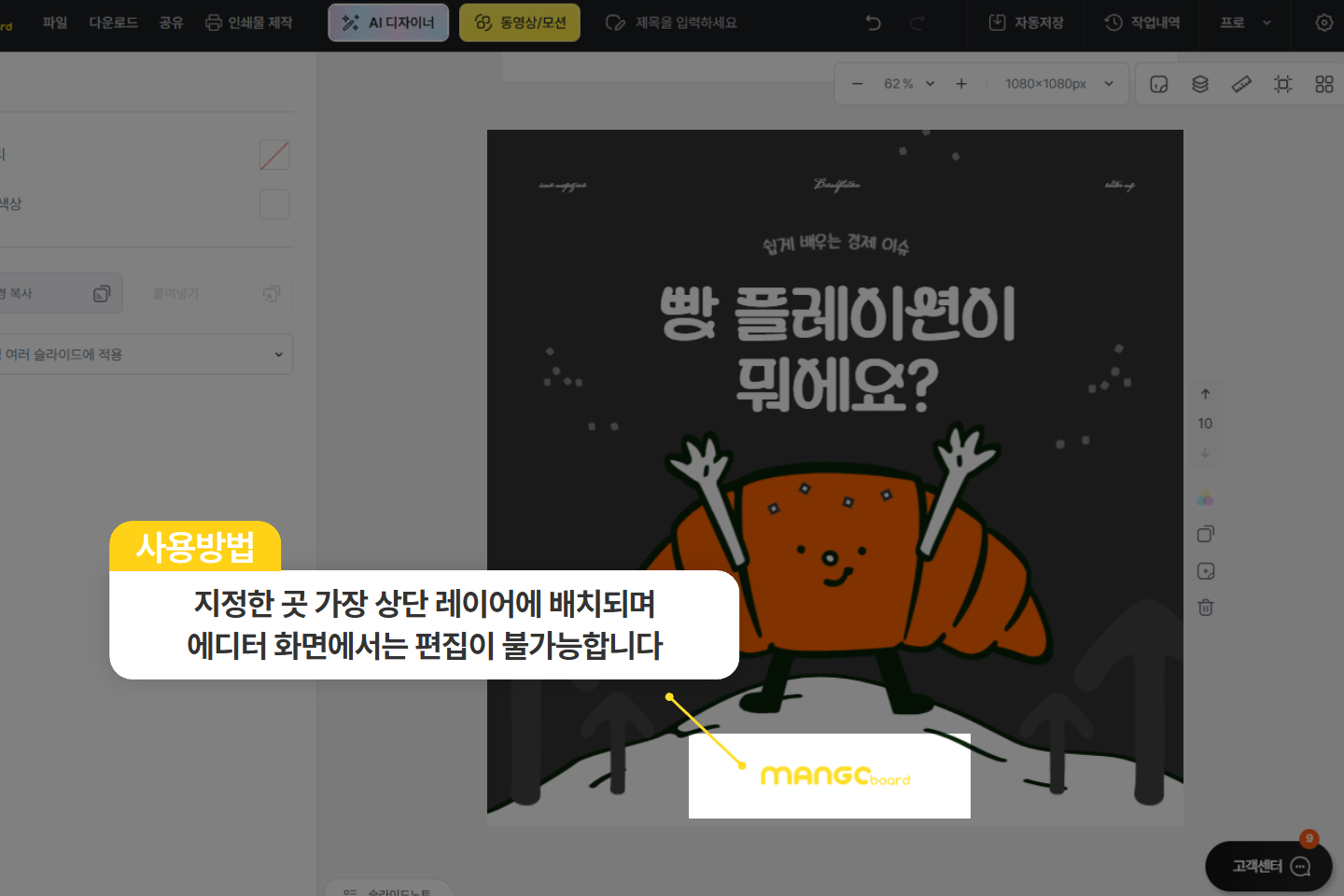Click the undo arrow icon
The height and width of the screenshot is (896, 1344).
click(874, 23)
